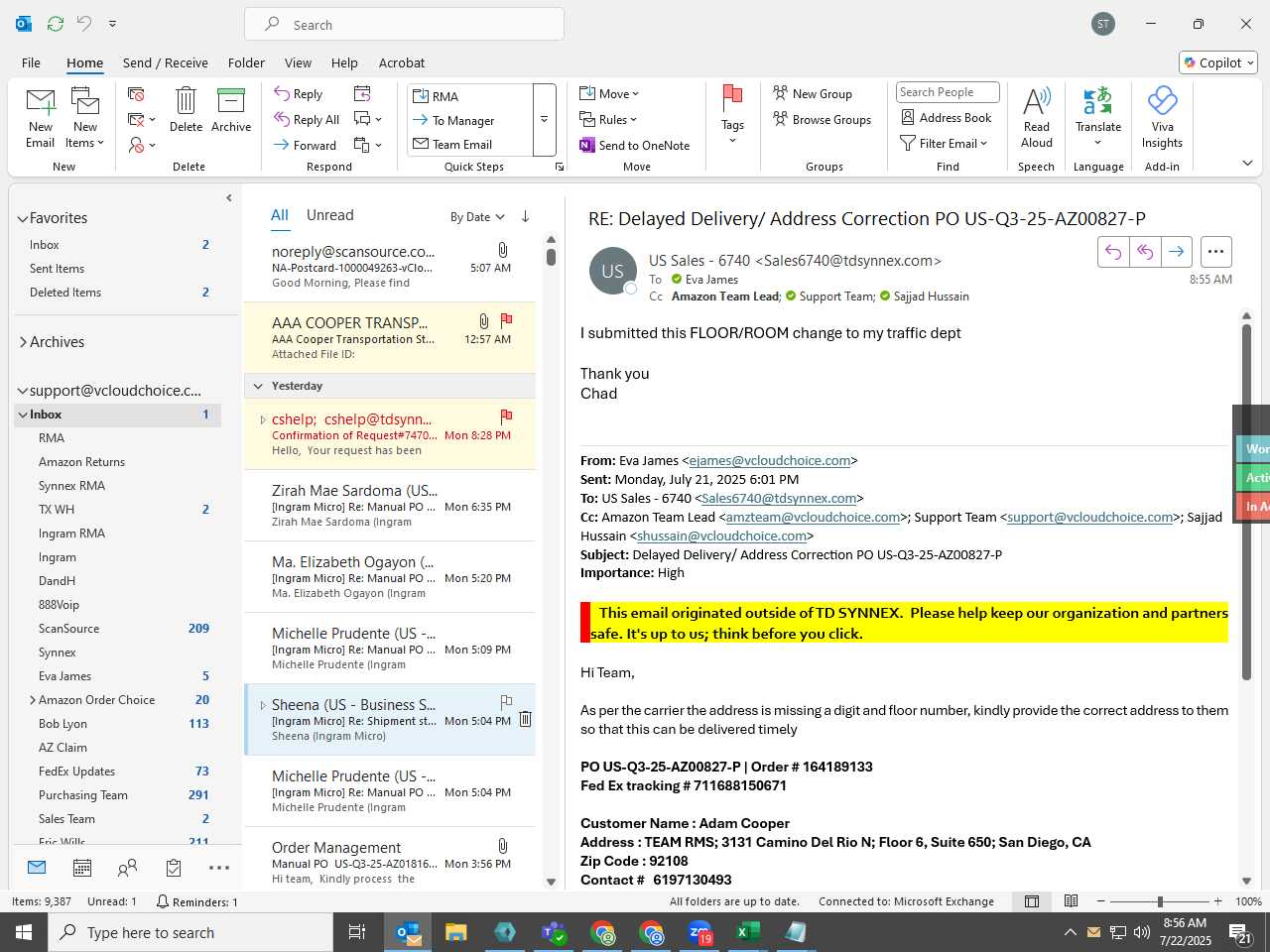Click reply arrow in reading pane header

pyautogui.click(x=1113, y=252)
